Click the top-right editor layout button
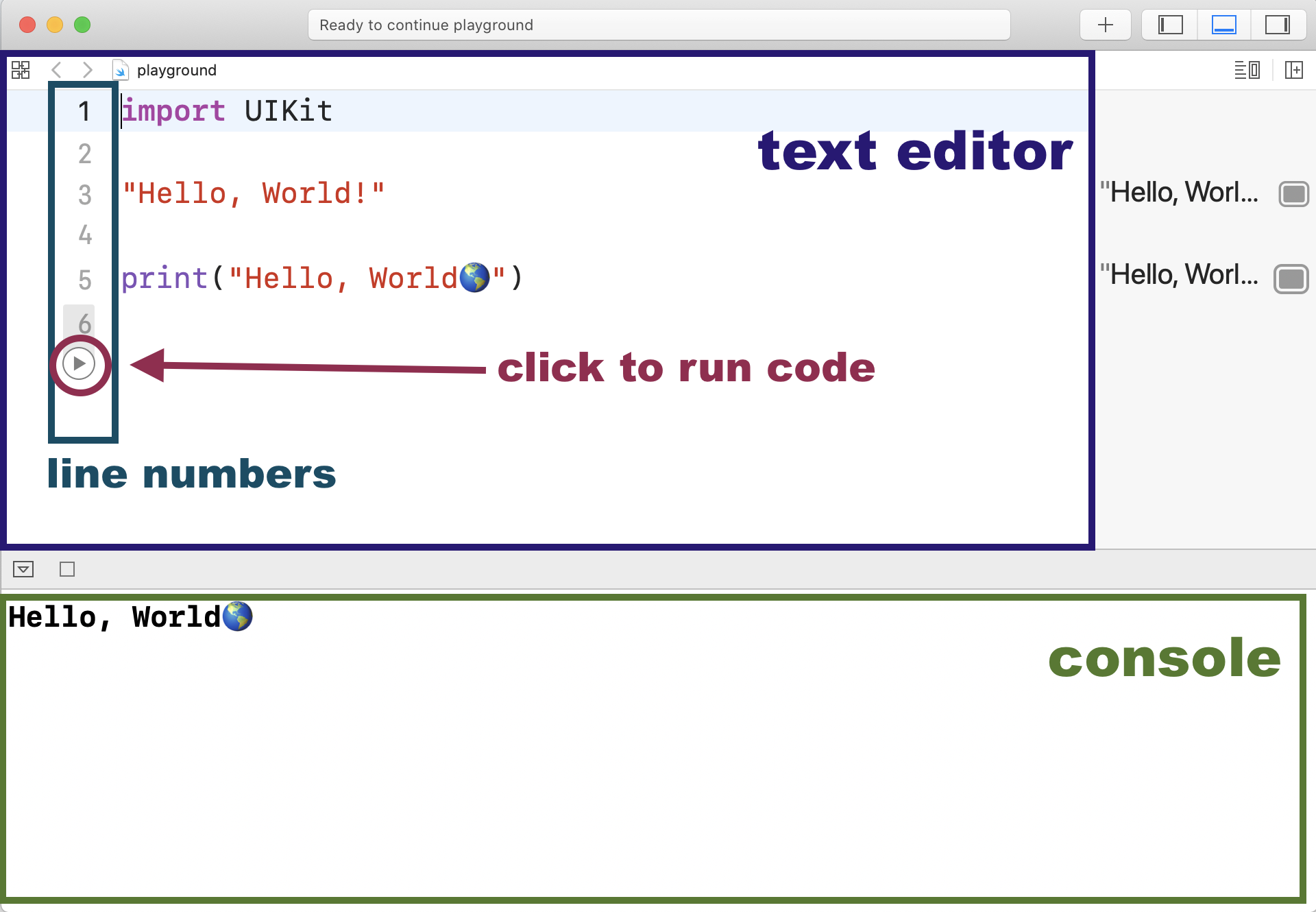1316x912 pixels. tap(1280, 26)
